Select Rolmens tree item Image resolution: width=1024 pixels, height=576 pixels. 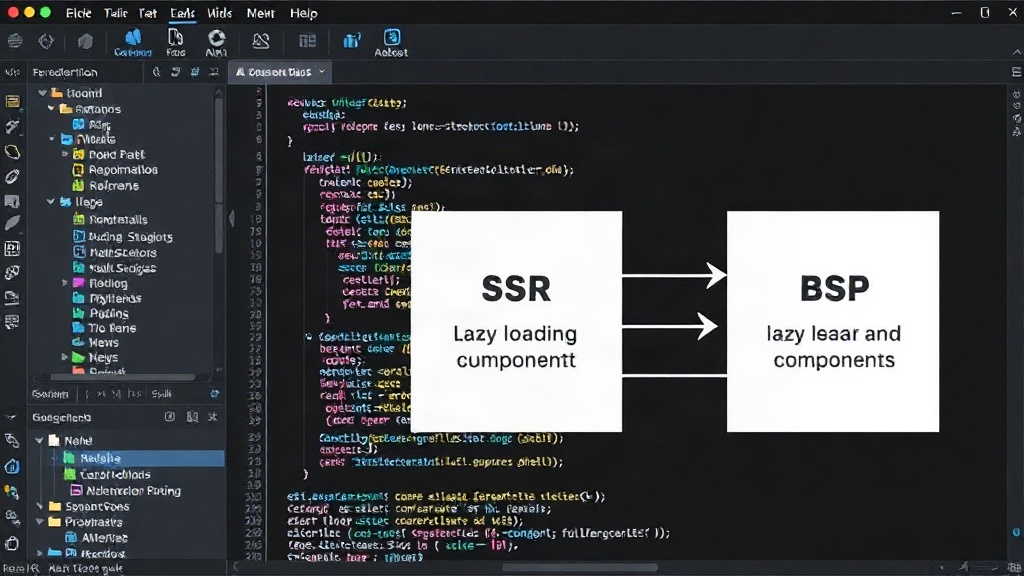pyautogui.click(x=114, y=185)
